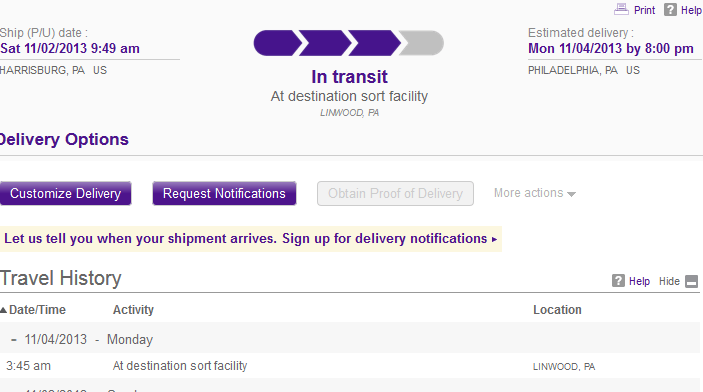Hide the Travel History section
Viewport: 703px width, 392px height.
[x=669, y=281]
